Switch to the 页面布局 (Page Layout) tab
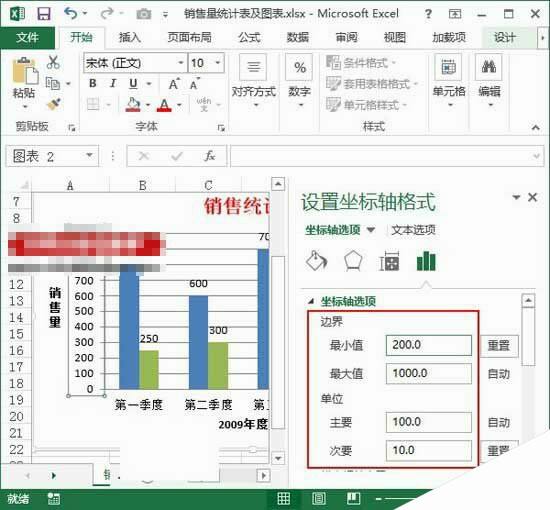The height and width of the screenshot is (510, 550). coord(189,37)
